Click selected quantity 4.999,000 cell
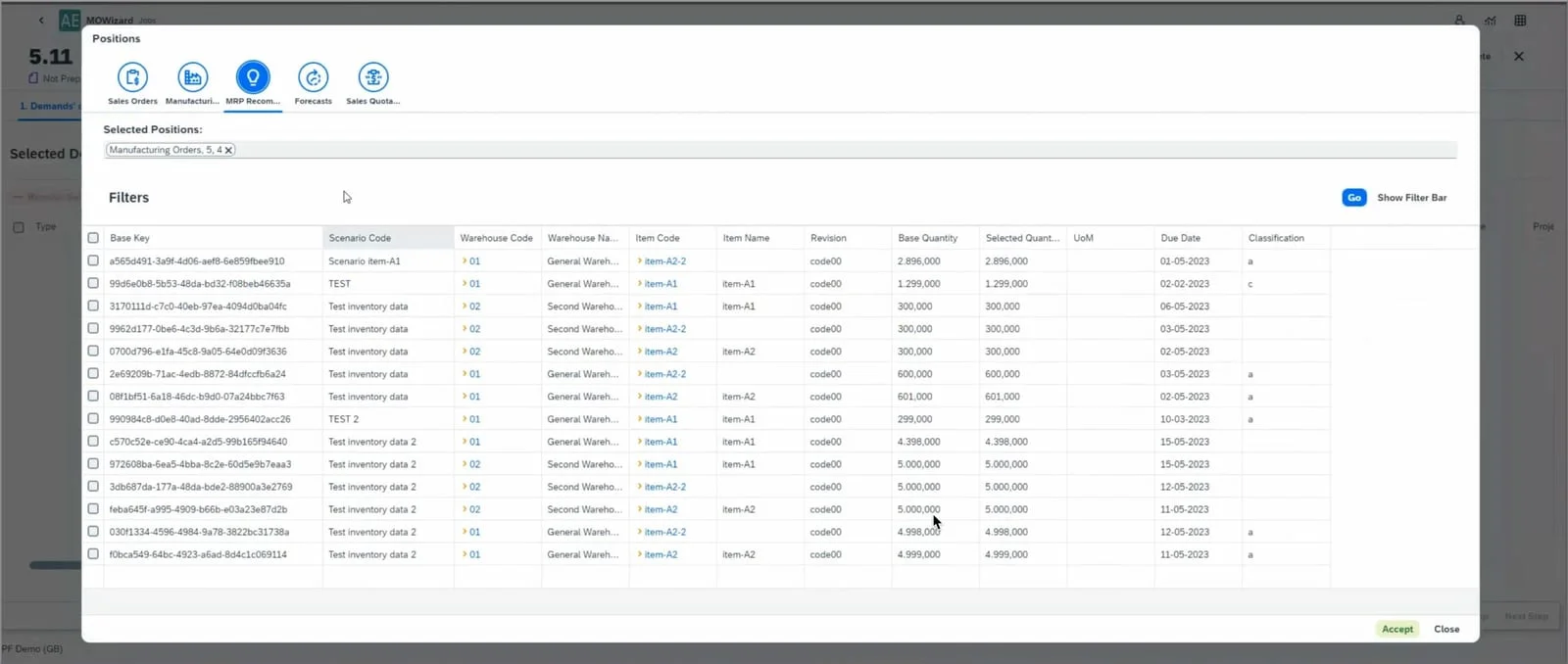1568x664 pixels. coord(1006,554)
